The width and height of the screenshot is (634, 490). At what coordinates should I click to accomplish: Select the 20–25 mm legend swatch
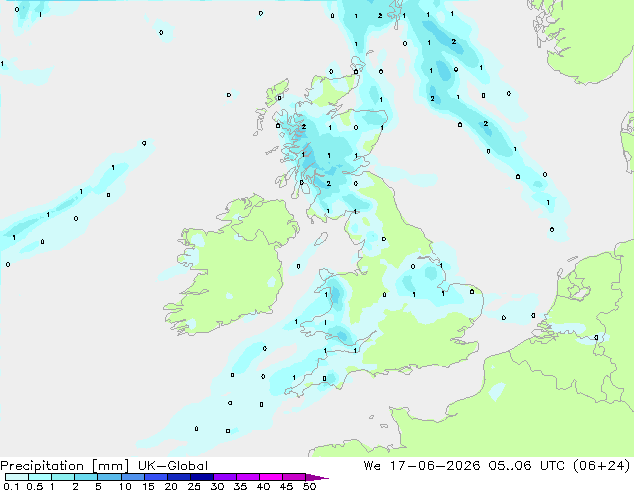(x=179, y=477)
